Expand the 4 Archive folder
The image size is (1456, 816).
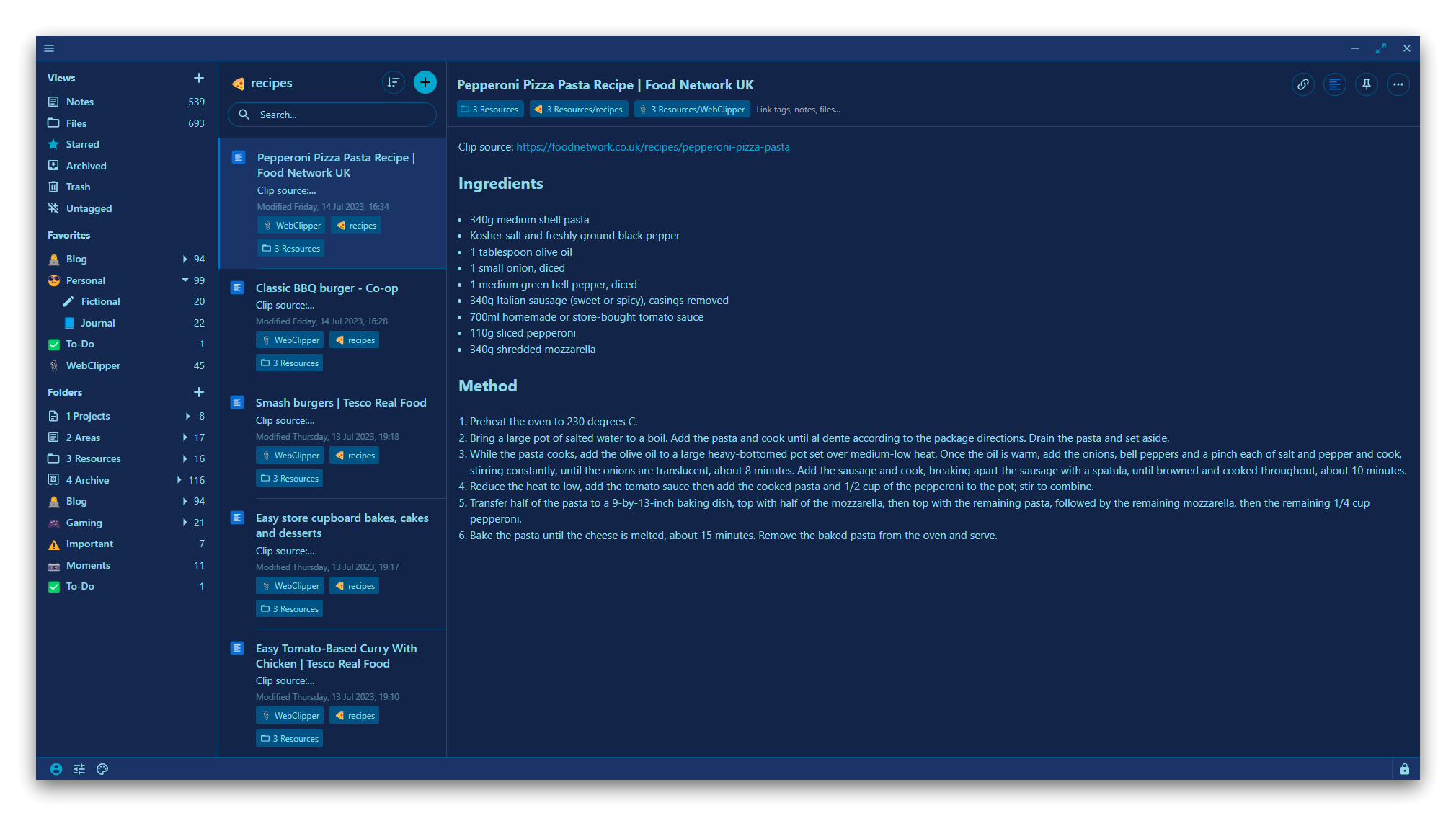click(x=179, y=480)
